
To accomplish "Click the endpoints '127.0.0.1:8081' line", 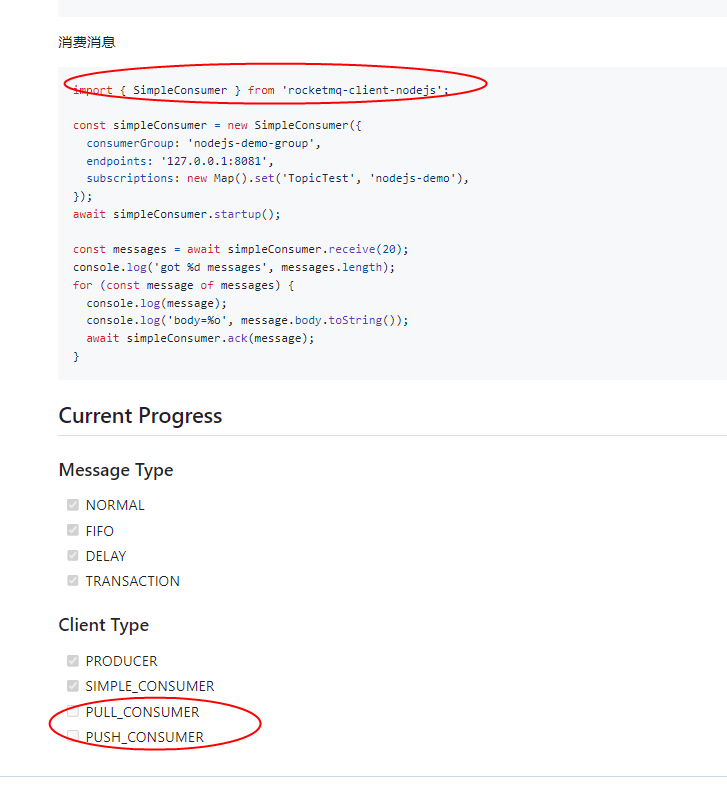I will (180, 161).
